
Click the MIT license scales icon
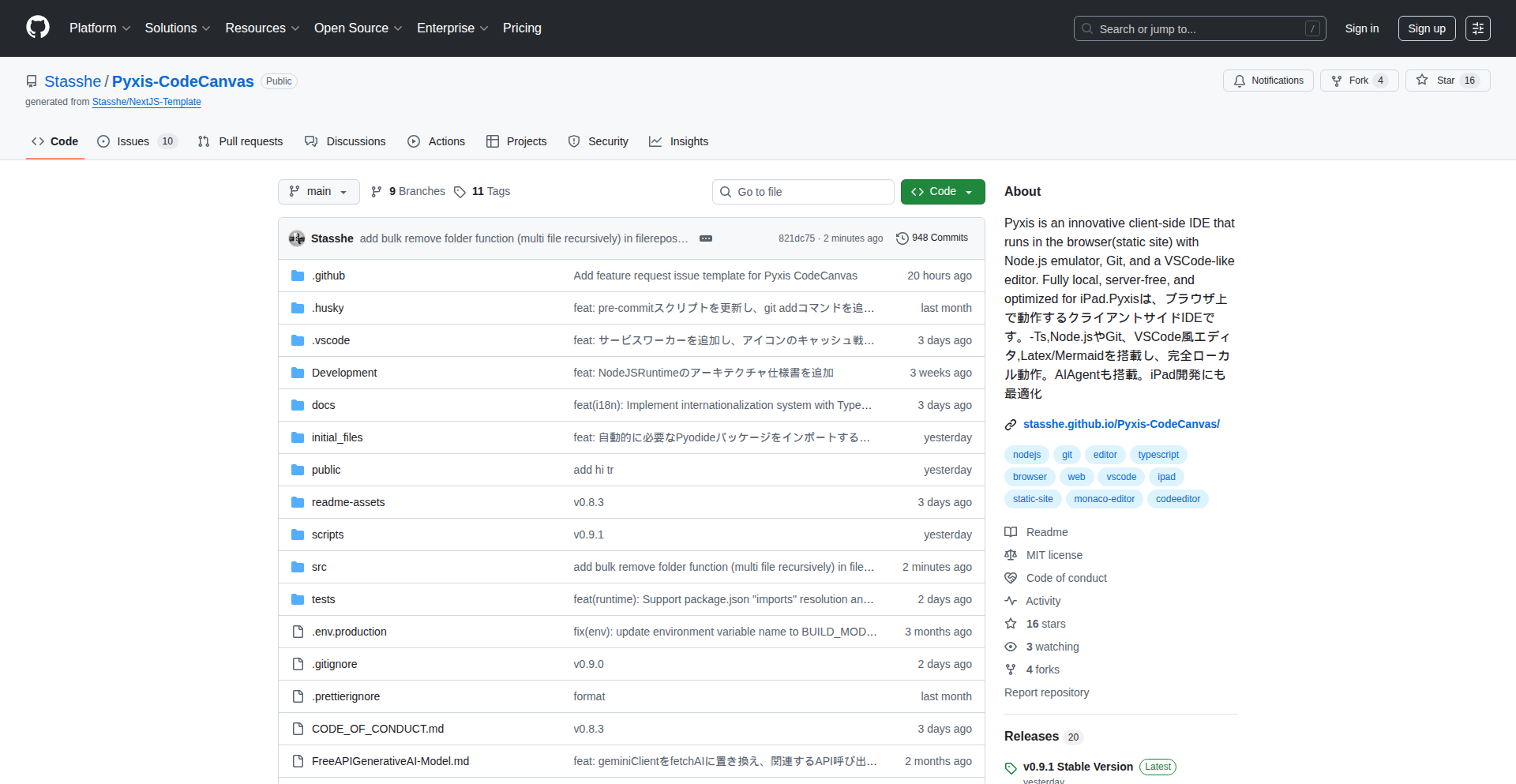click(x=1011, y=554)
